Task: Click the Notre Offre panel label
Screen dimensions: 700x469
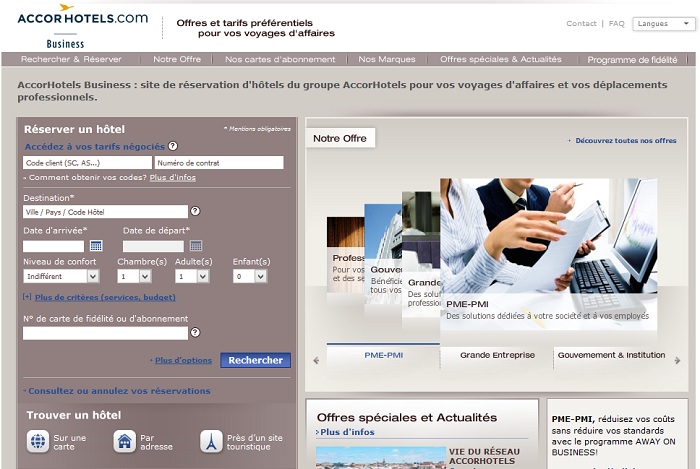Action: point(340,138)
